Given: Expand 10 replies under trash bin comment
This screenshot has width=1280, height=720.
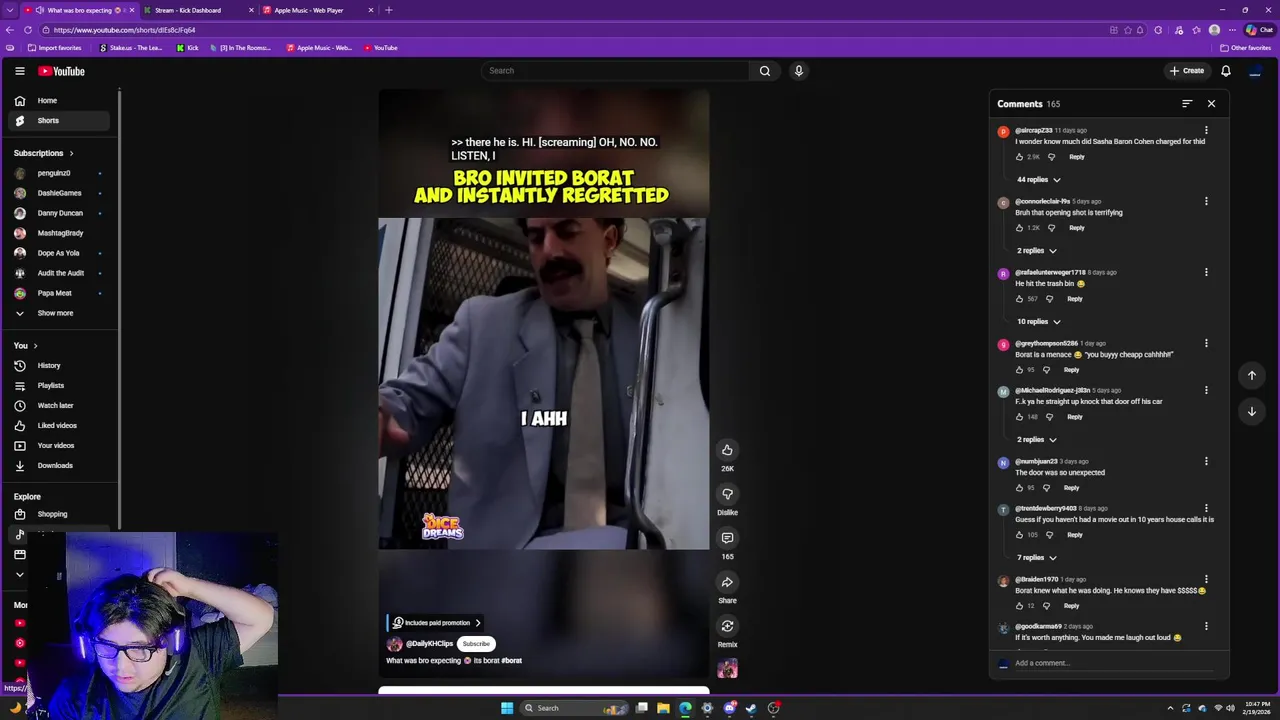Looking at the screenshot, I should tap(1039, 322).
